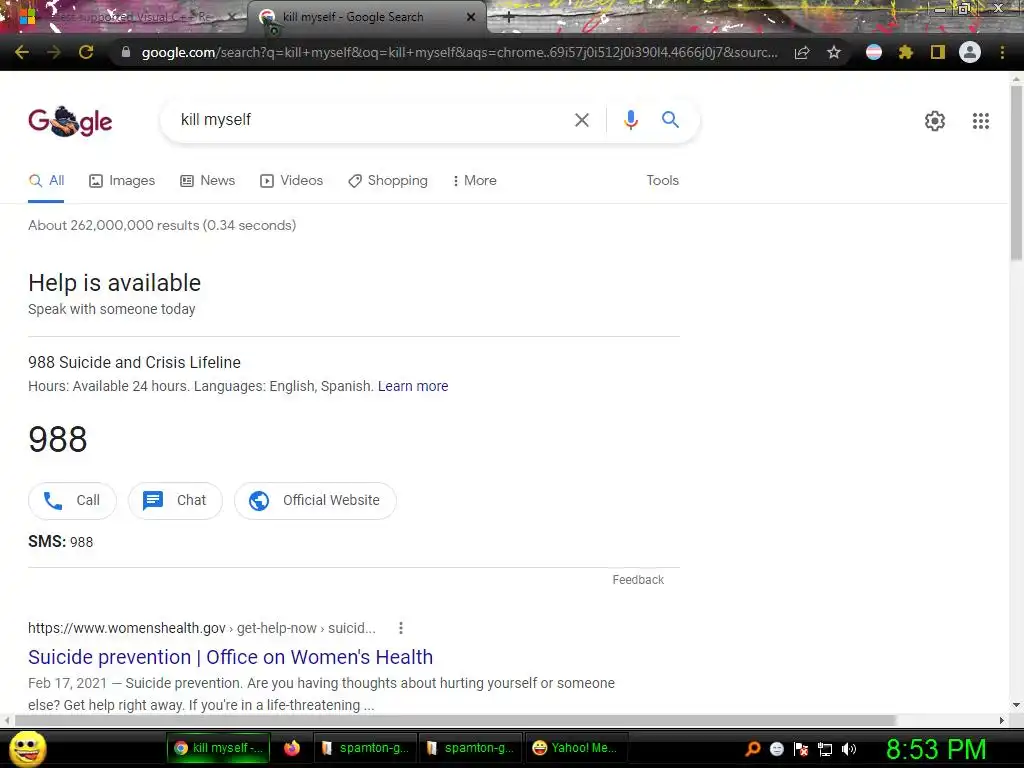The image size is (1024, 768).
Task: Open the striped flag extension icon
Action: pyautogui.click(x=874, y=52)
